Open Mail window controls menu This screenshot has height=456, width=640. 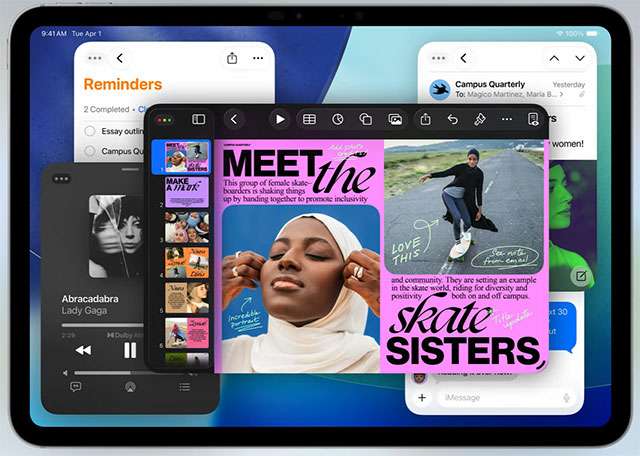438,58
